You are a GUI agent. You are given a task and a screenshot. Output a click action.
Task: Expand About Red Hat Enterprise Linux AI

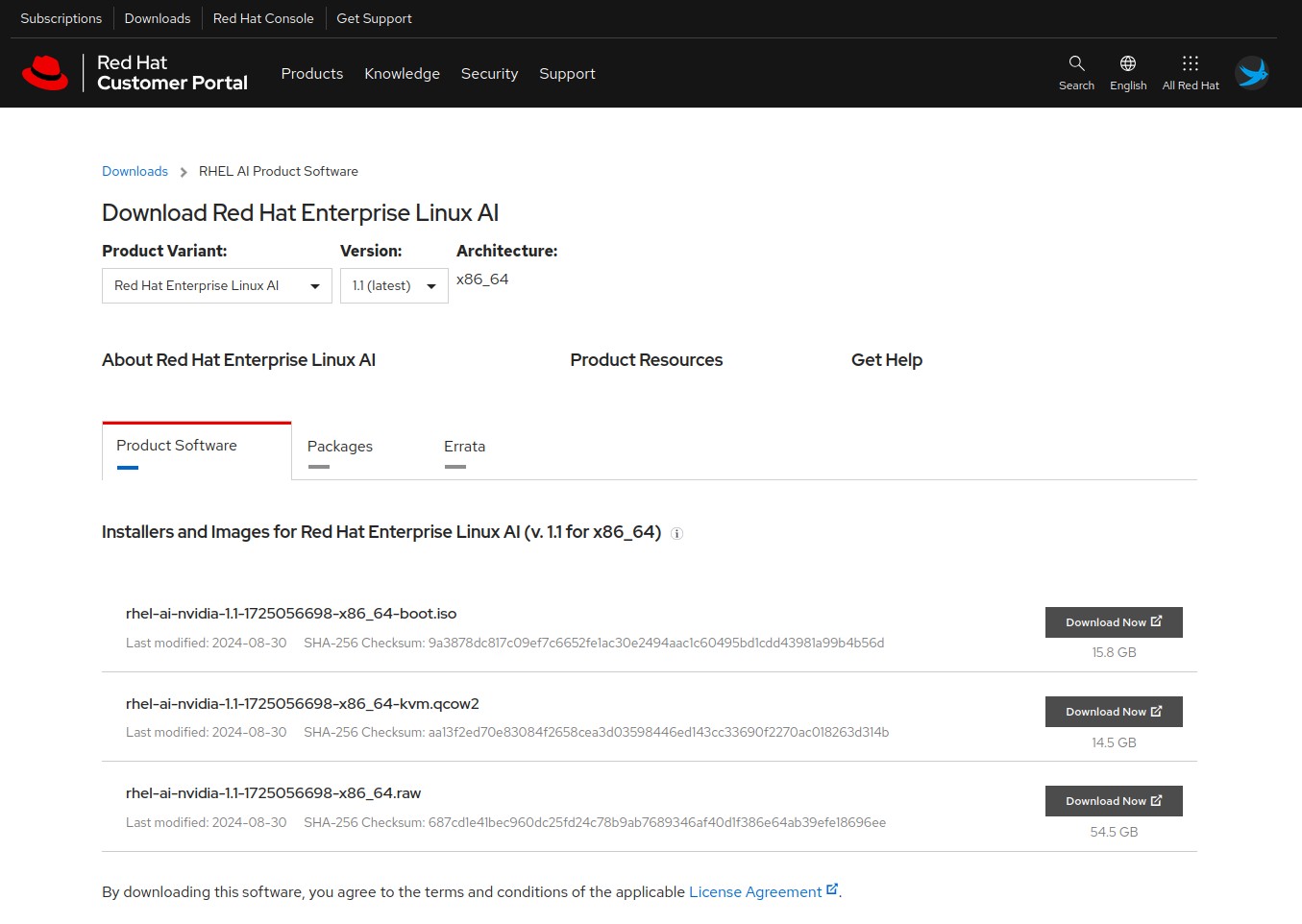[238, 360]
